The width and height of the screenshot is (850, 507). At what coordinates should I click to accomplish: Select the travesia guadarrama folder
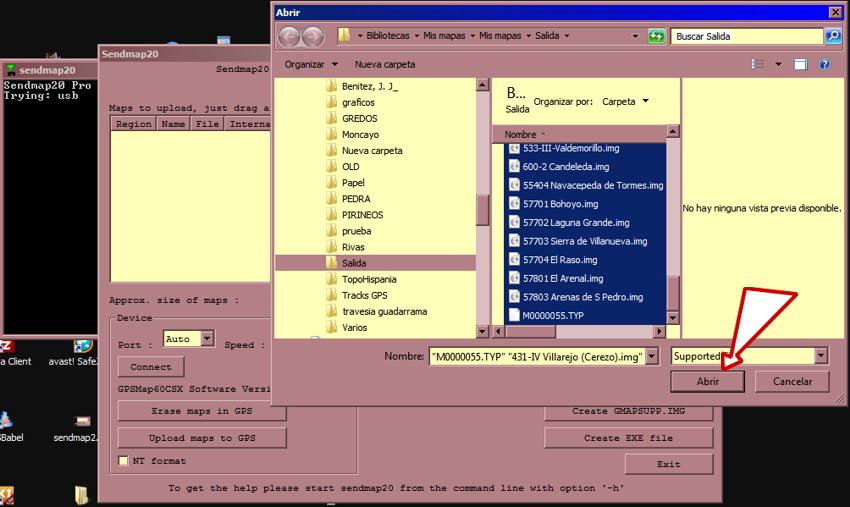tap(384, 311)
